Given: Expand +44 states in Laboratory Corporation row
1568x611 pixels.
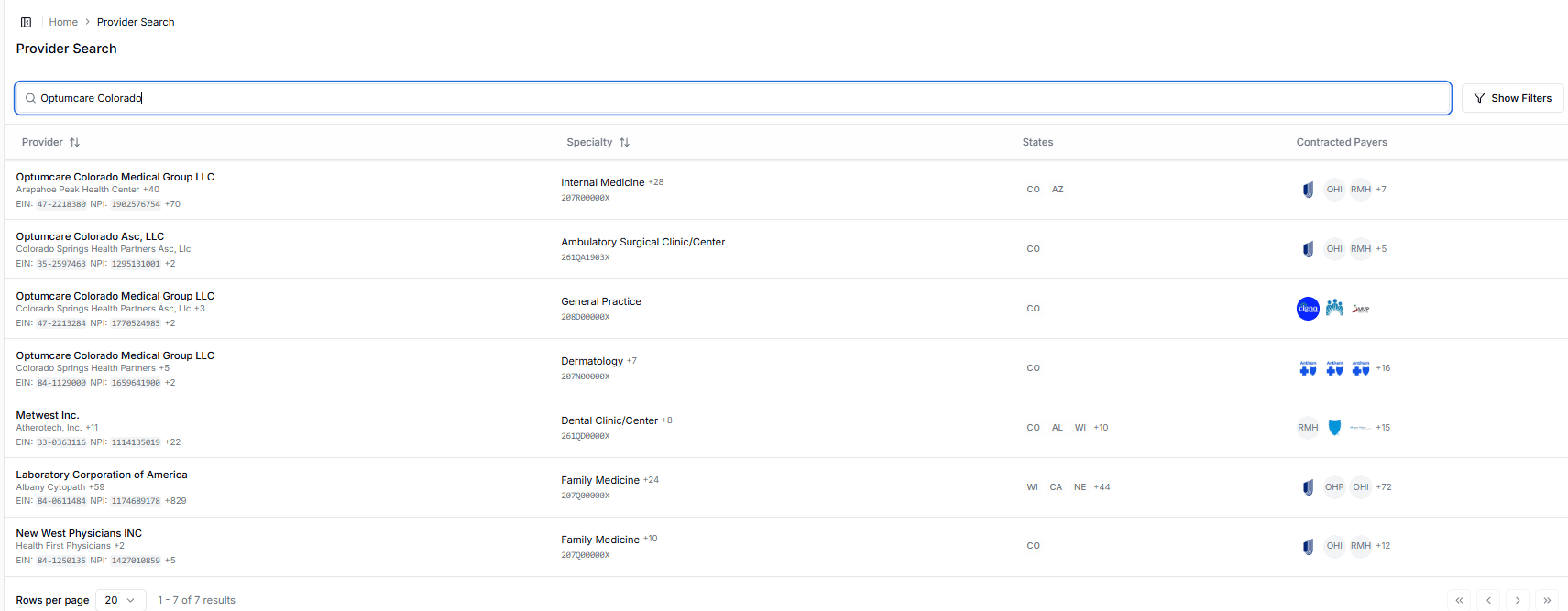Looking at the screenshot, I should [x=1102, y=487].
